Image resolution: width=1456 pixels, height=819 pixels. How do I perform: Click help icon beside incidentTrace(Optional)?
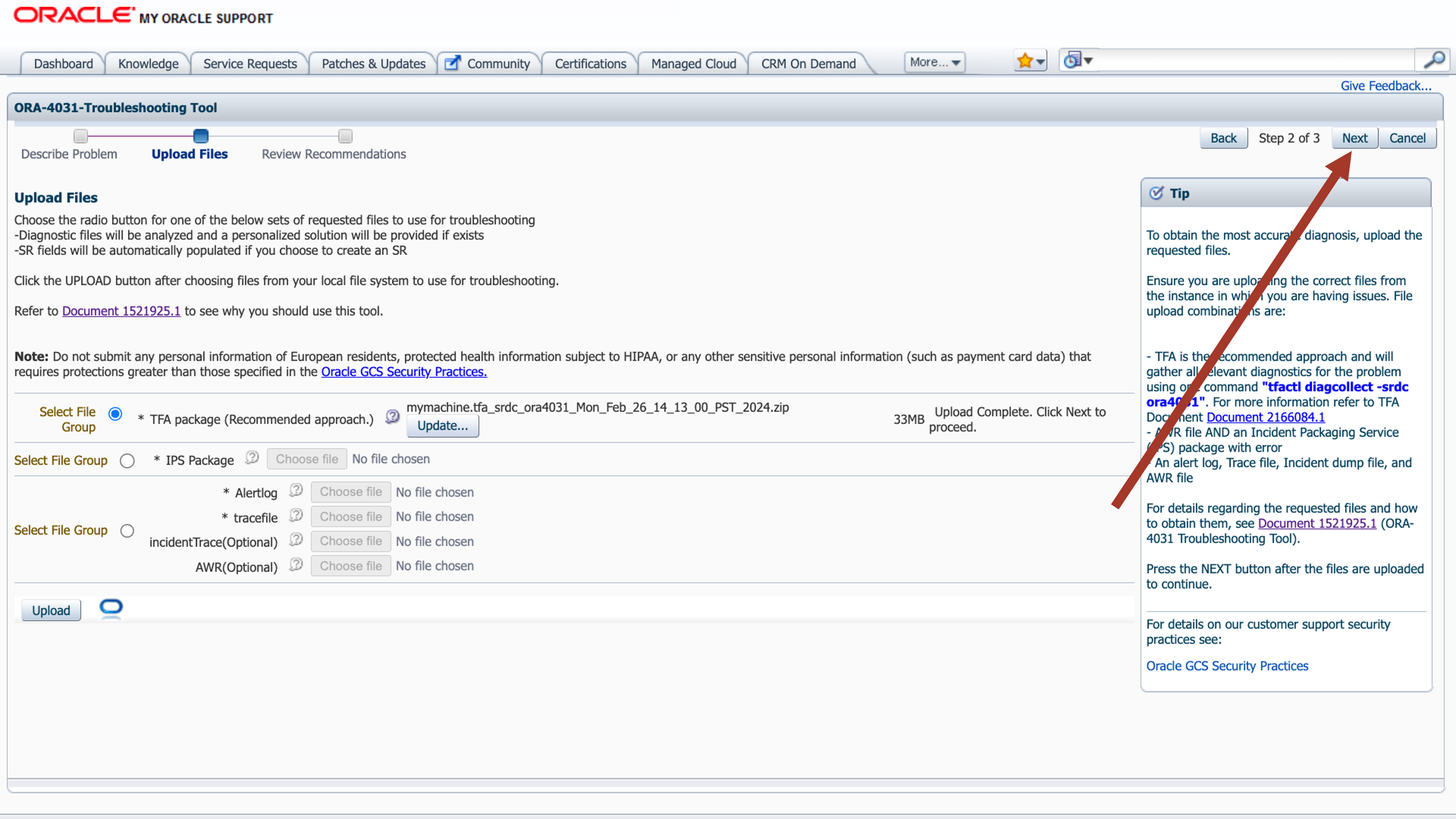coord(296,540)
